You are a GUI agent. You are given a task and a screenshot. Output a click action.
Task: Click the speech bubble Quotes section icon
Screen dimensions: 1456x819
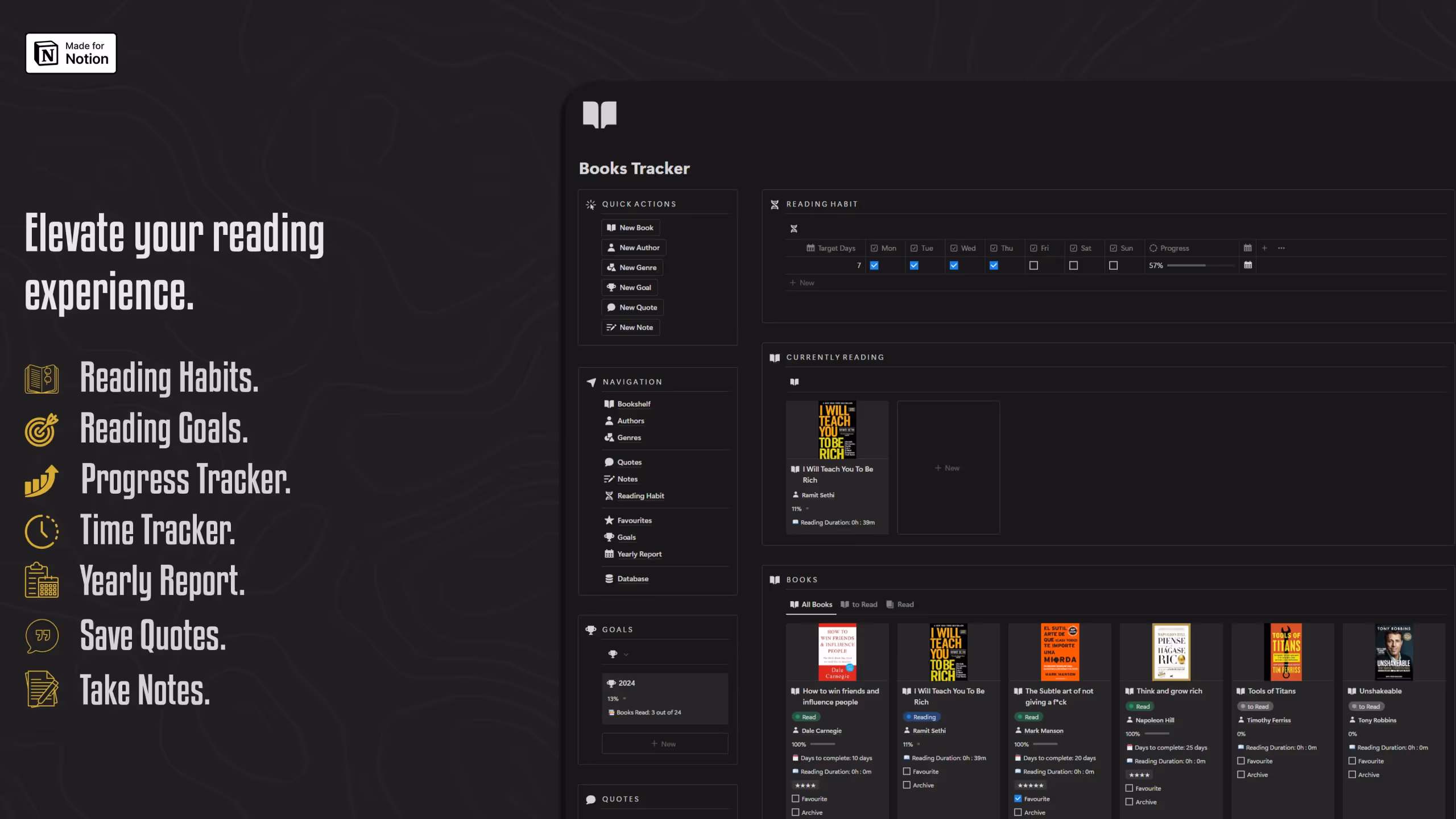[x=591, y=799]
